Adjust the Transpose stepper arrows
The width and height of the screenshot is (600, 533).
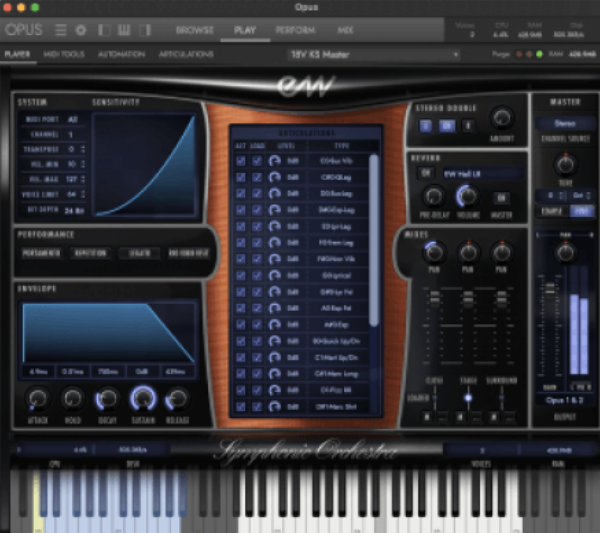(83, 149)
